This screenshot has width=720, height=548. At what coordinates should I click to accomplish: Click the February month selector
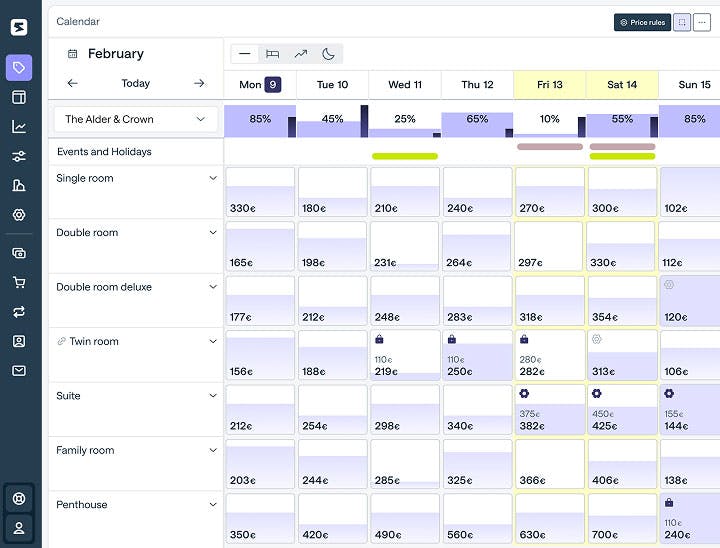pyautogui.click(x=116, y=54)
